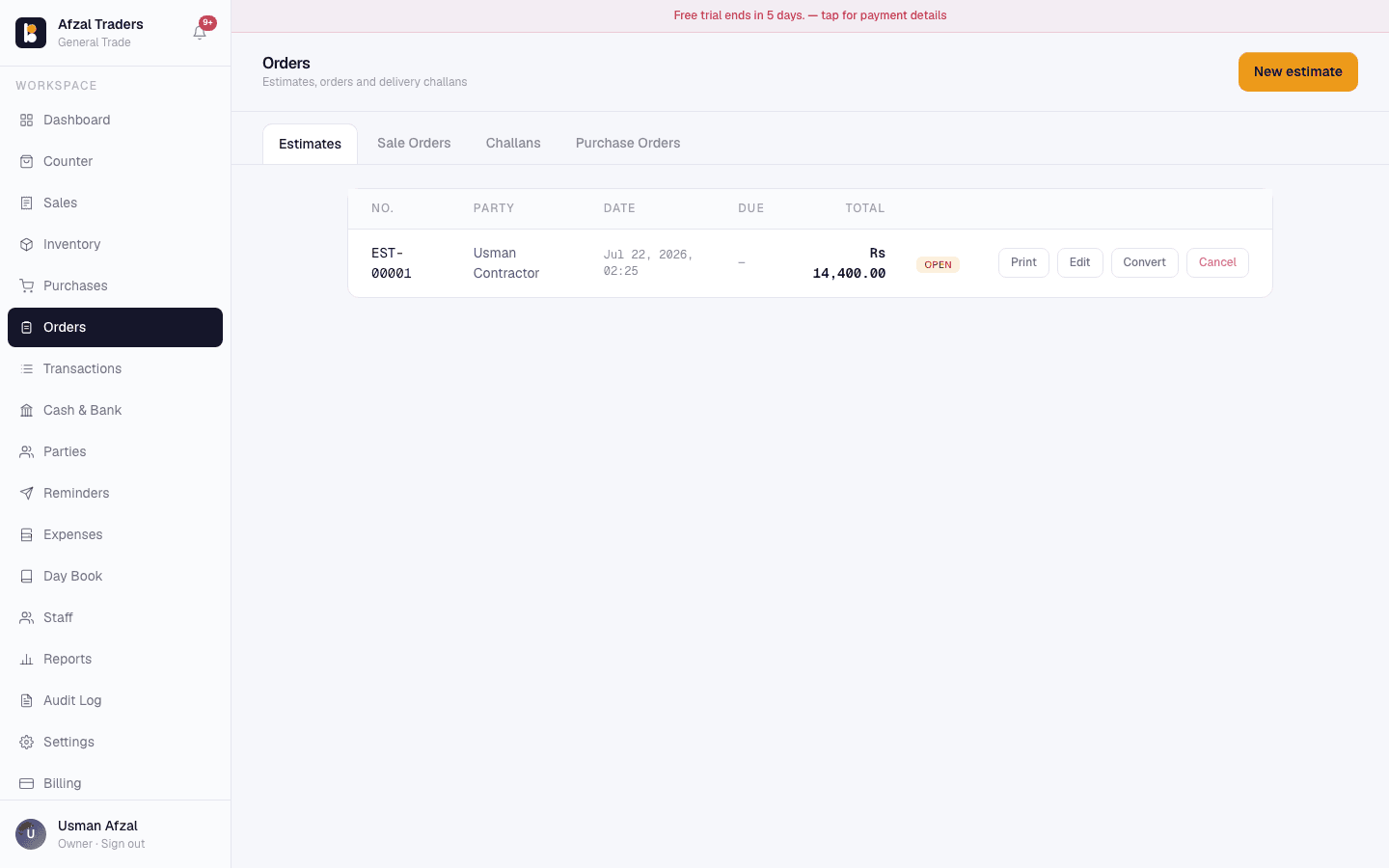
Task: Go to Billing page
Action: click(x=115, y=784)
